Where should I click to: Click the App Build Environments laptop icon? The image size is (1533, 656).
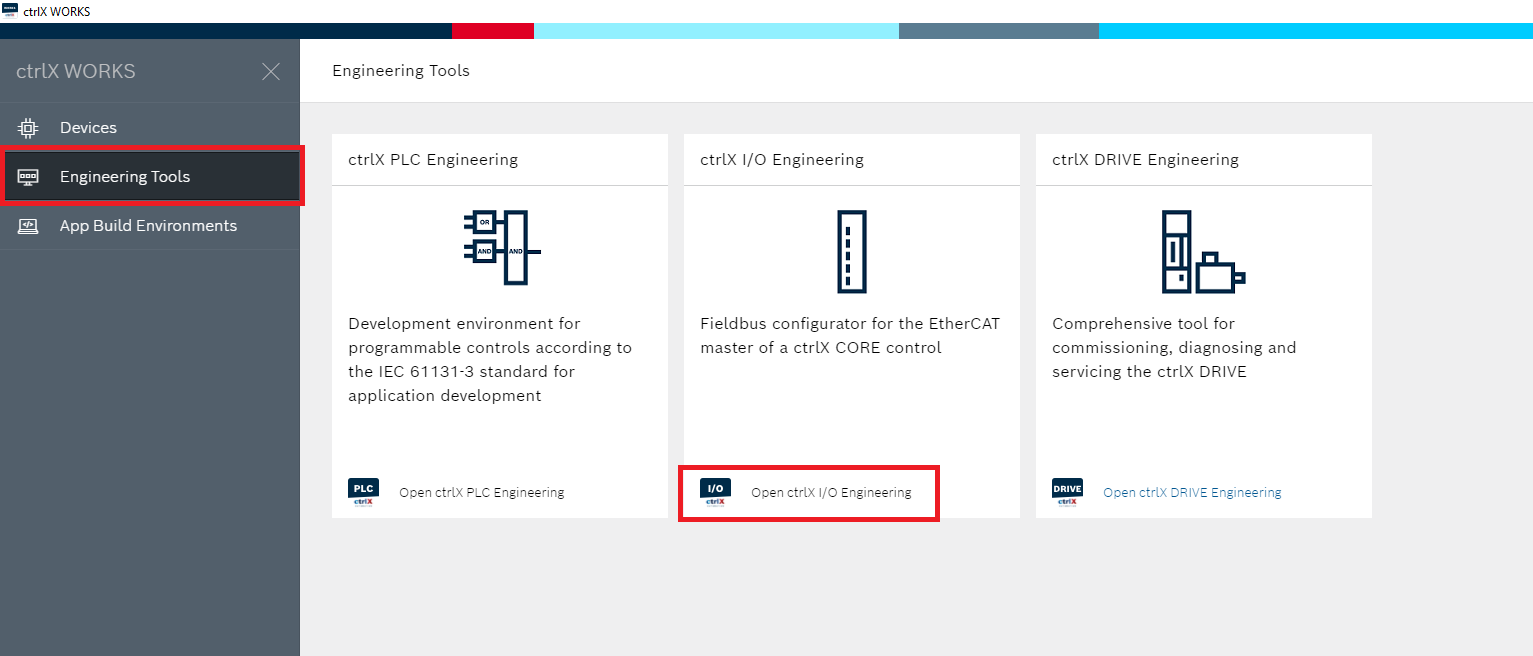[28, 226]
